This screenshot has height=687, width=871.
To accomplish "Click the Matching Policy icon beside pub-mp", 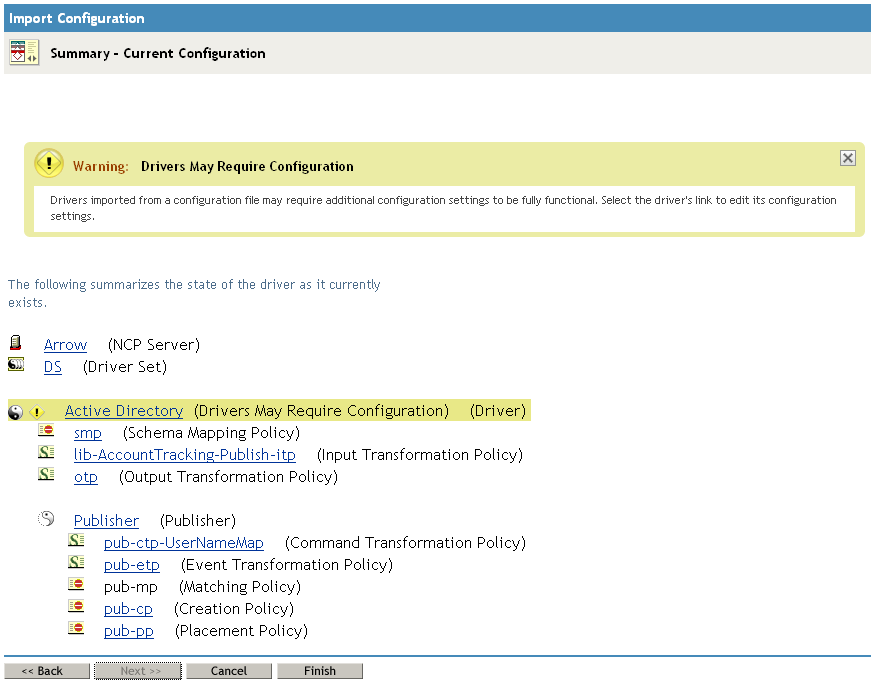I will 76,586.
